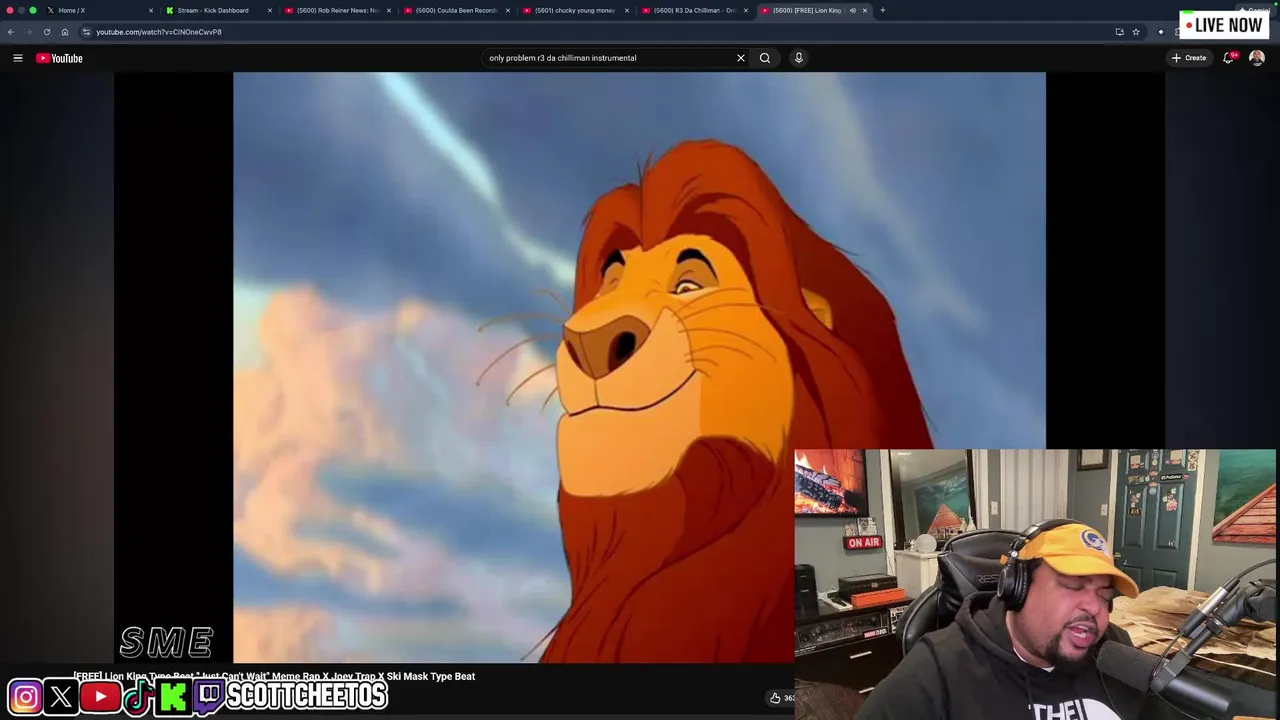Like the video with the thumbs-up
The image size is (1280, 720).
point(775,698)
